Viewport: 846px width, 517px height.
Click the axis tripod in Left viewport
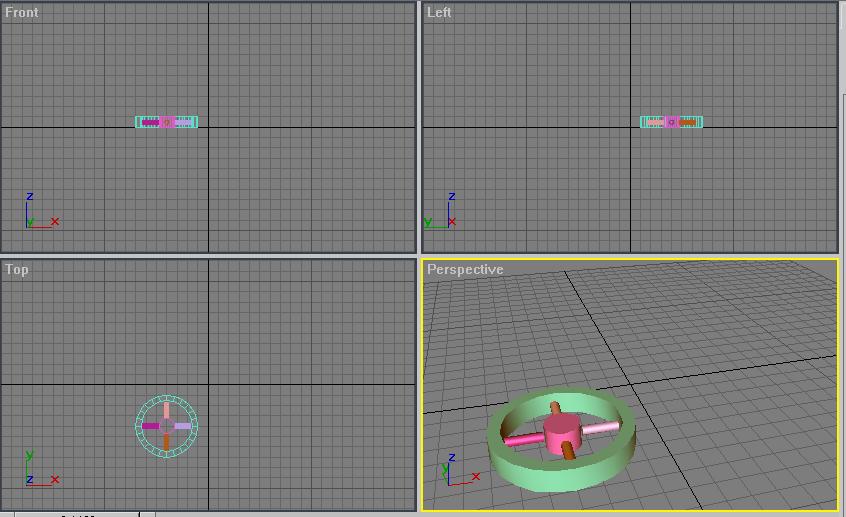click(440, 215)
